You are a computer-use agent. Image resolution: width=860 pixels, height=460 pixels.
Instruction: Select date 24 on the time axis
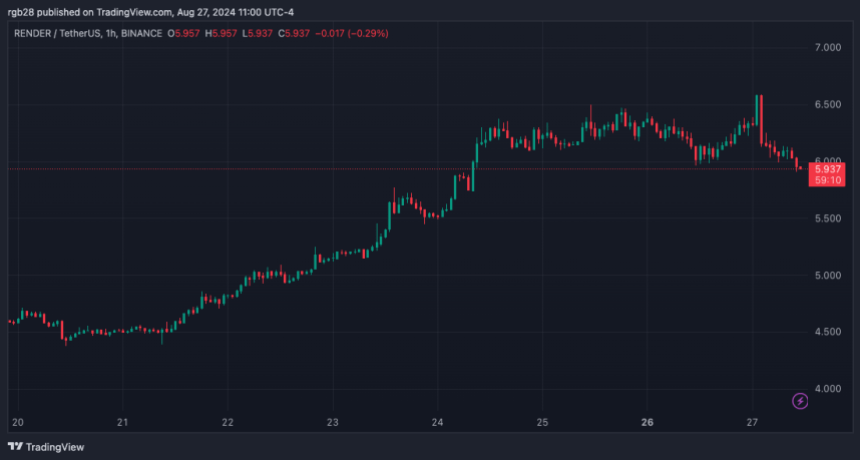click(x=438, y=421)
